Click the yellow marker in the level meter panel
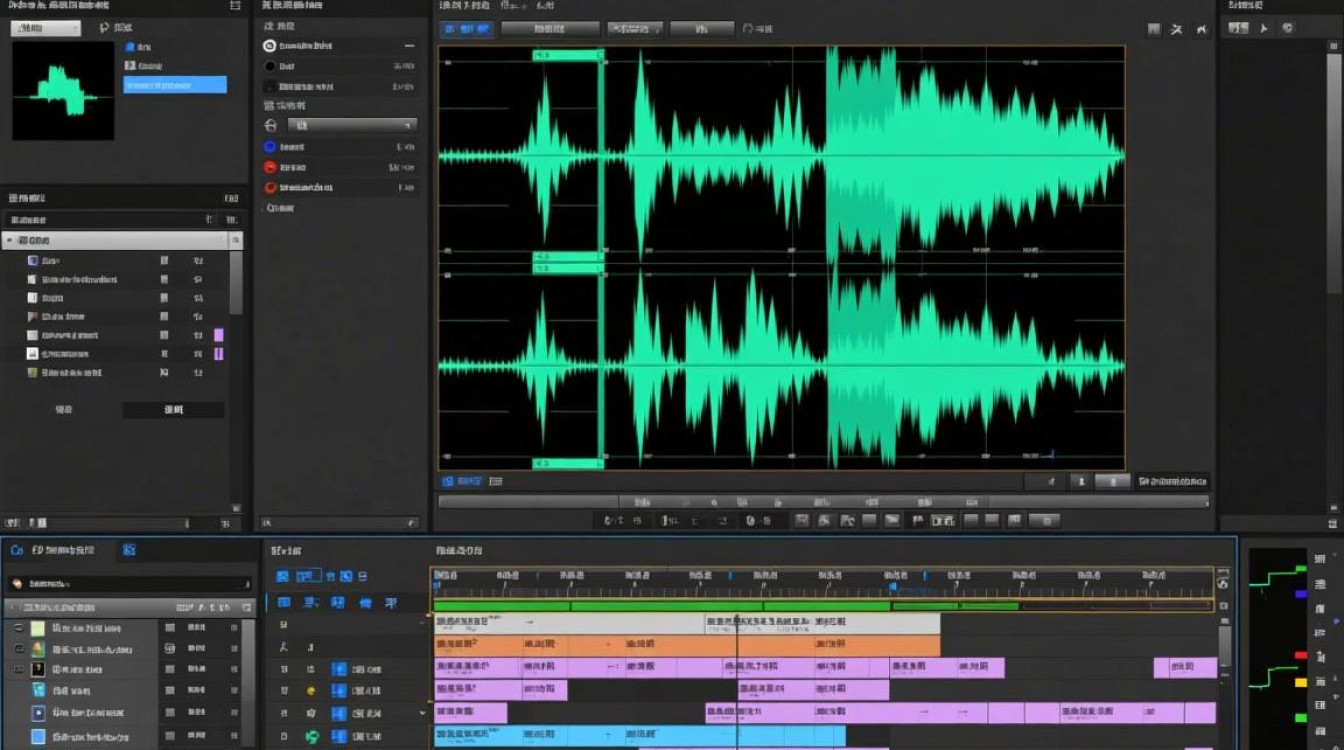 pos(1301,682)
